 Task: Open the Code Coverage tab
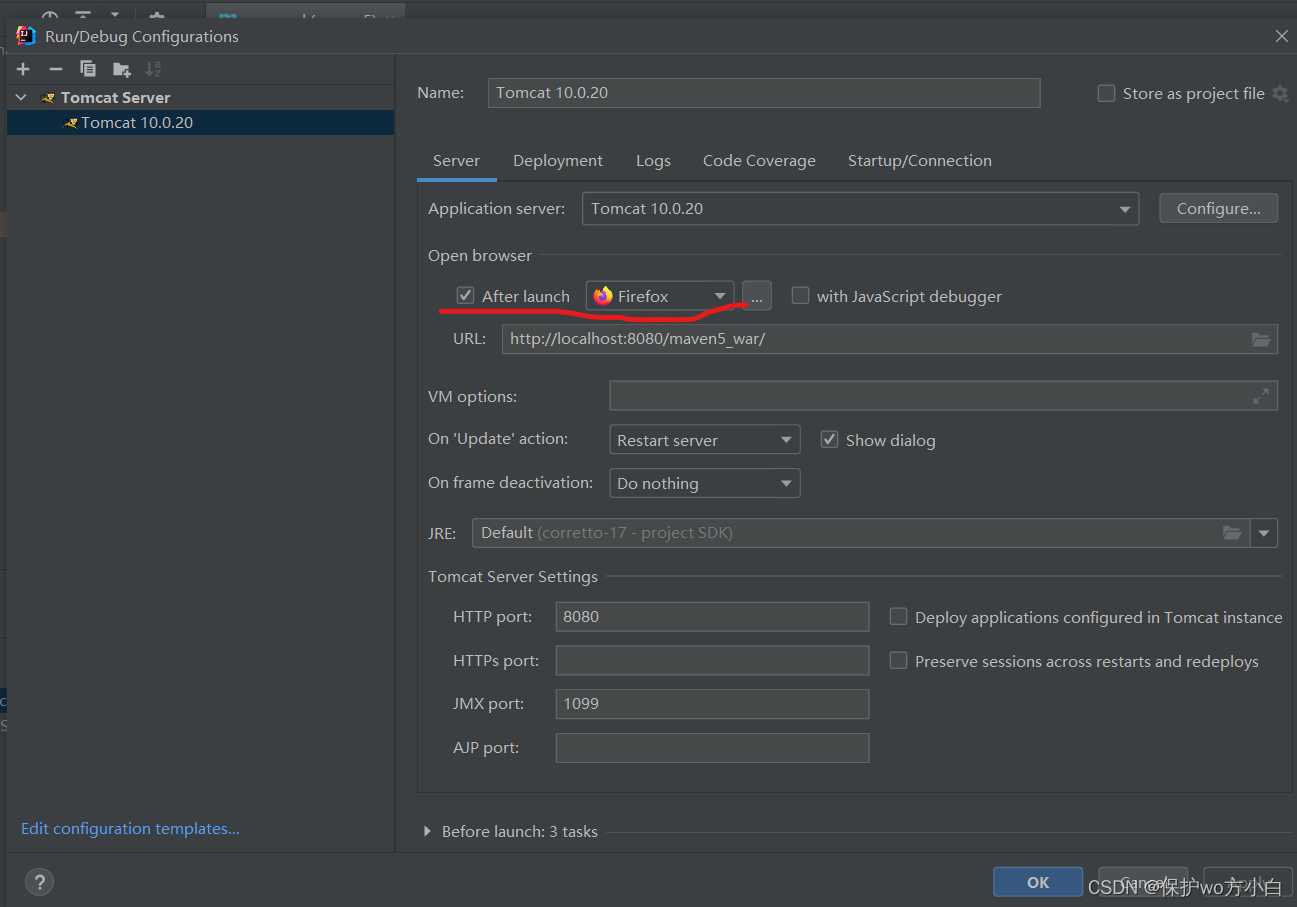click(x=759, y=160)
